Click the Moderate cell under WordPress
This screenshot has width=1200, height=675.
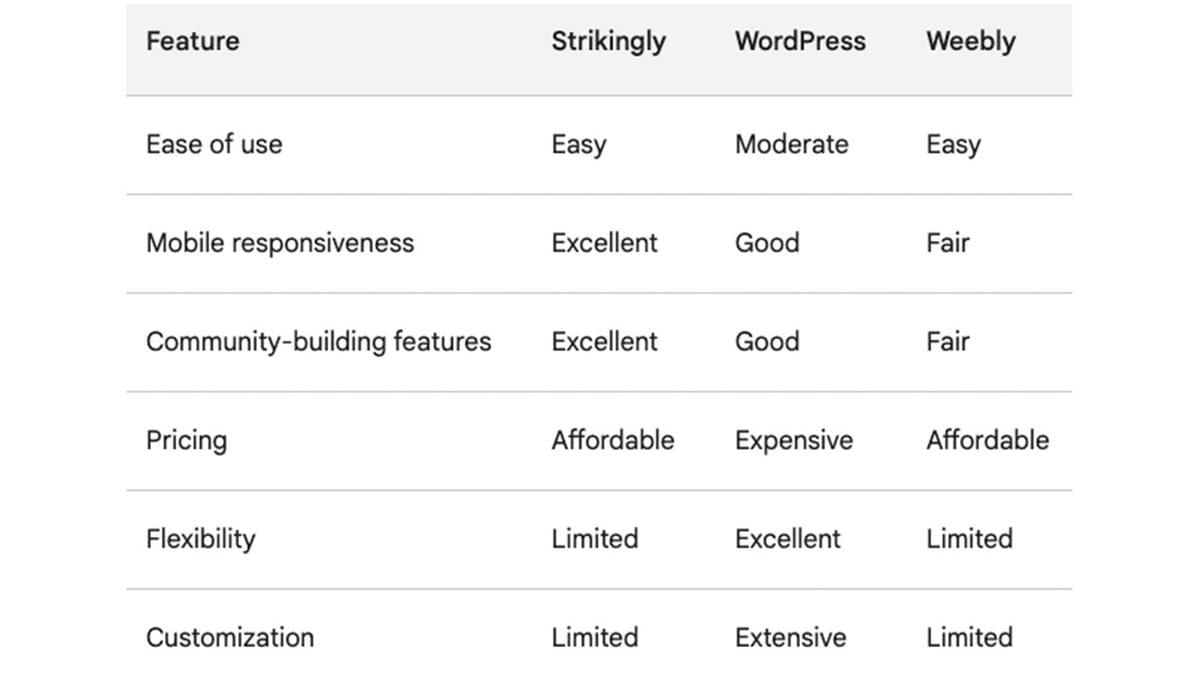click(791, 144)
